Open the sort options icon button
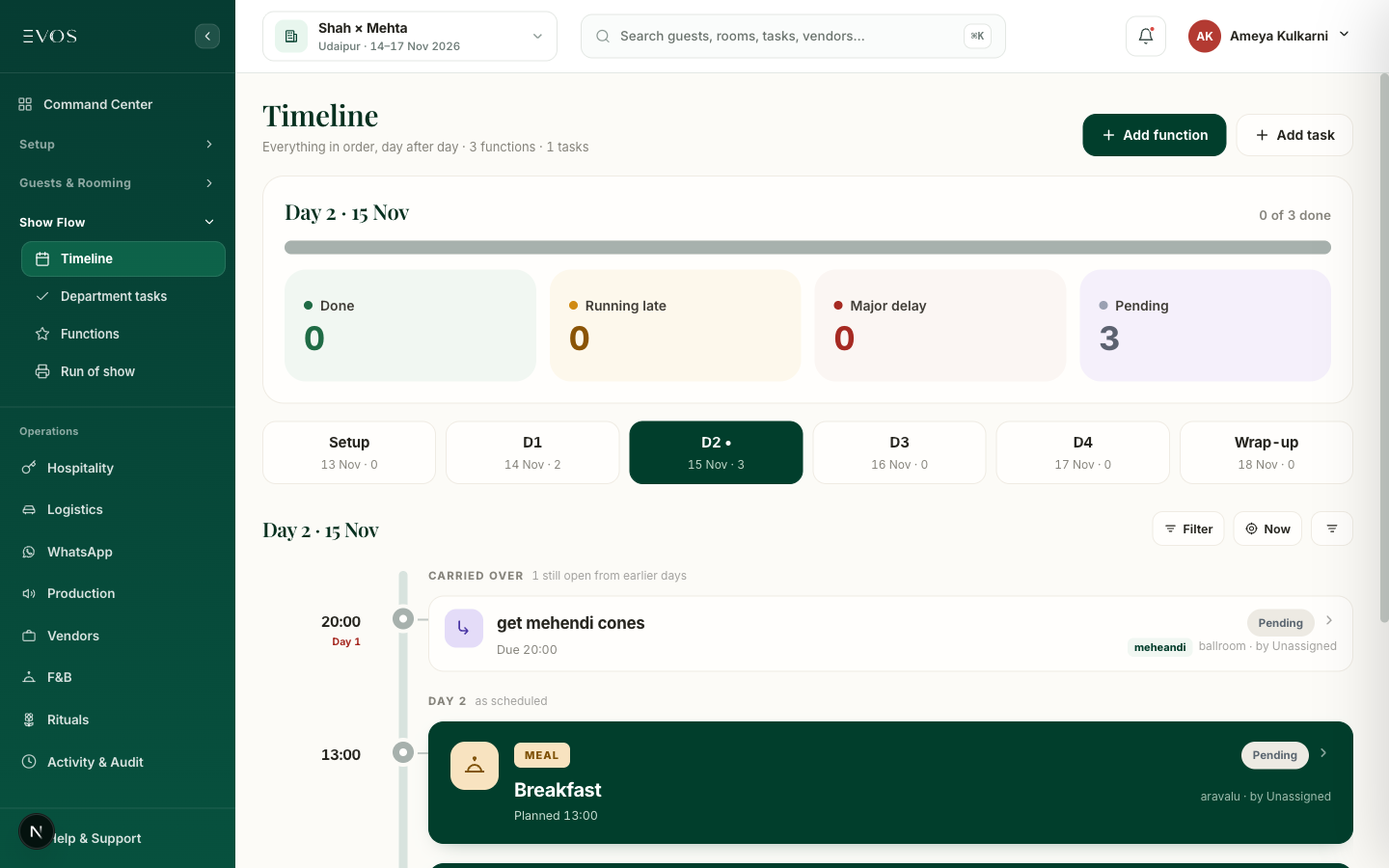Screen dimensions: 1389x868 [1332, 529]
